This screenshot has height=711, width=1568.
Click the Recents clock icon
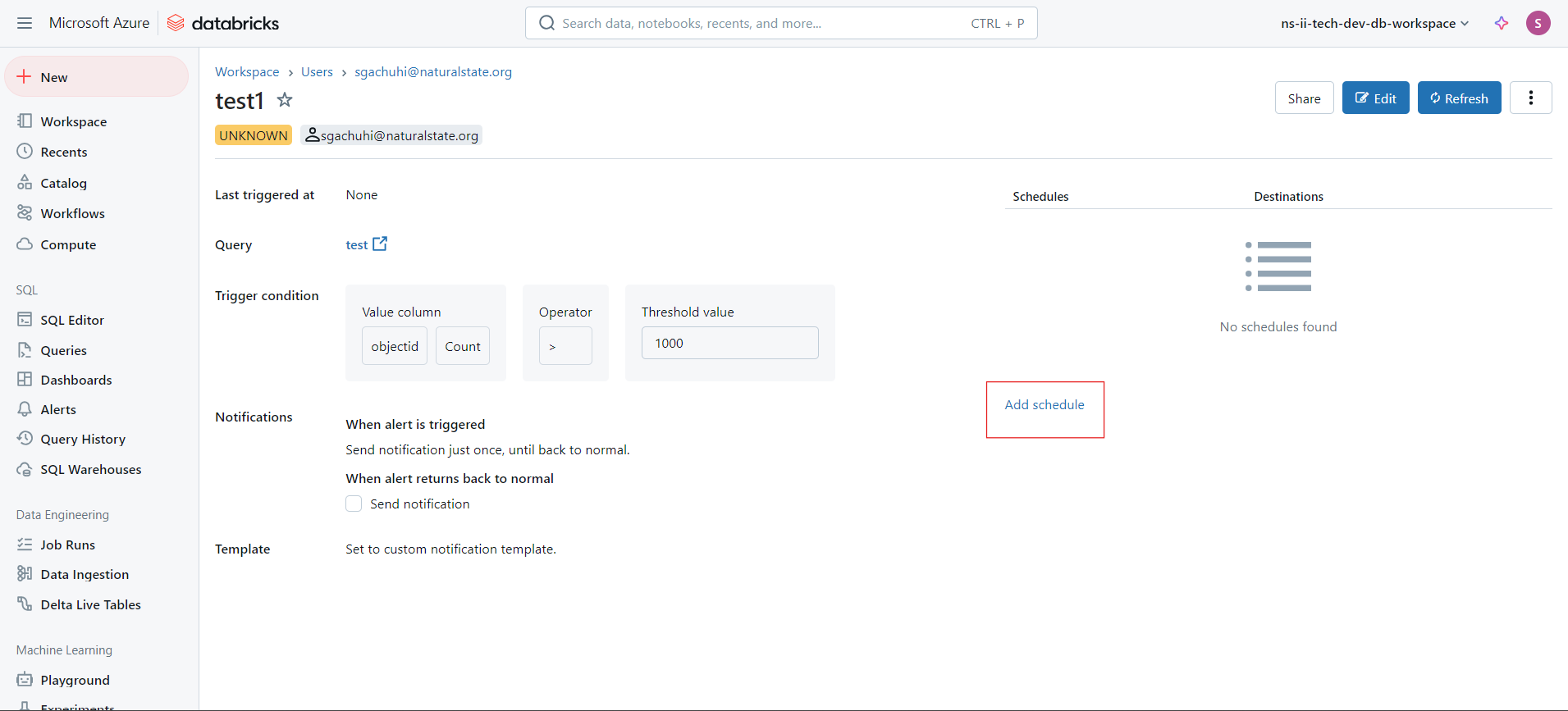(x=25, y=152)
